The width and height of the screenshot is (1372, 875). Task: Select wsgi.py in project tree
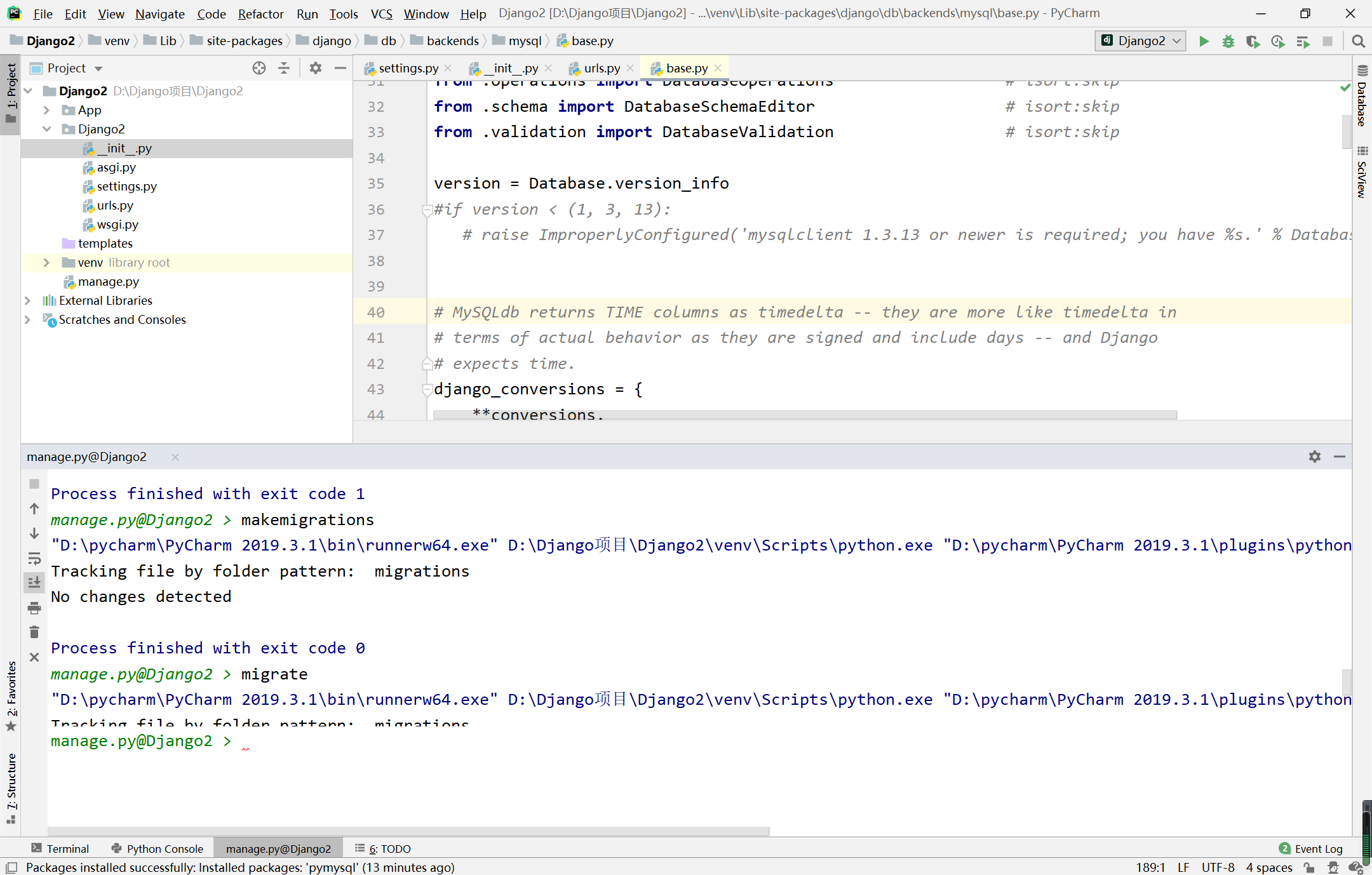(117, 224)
